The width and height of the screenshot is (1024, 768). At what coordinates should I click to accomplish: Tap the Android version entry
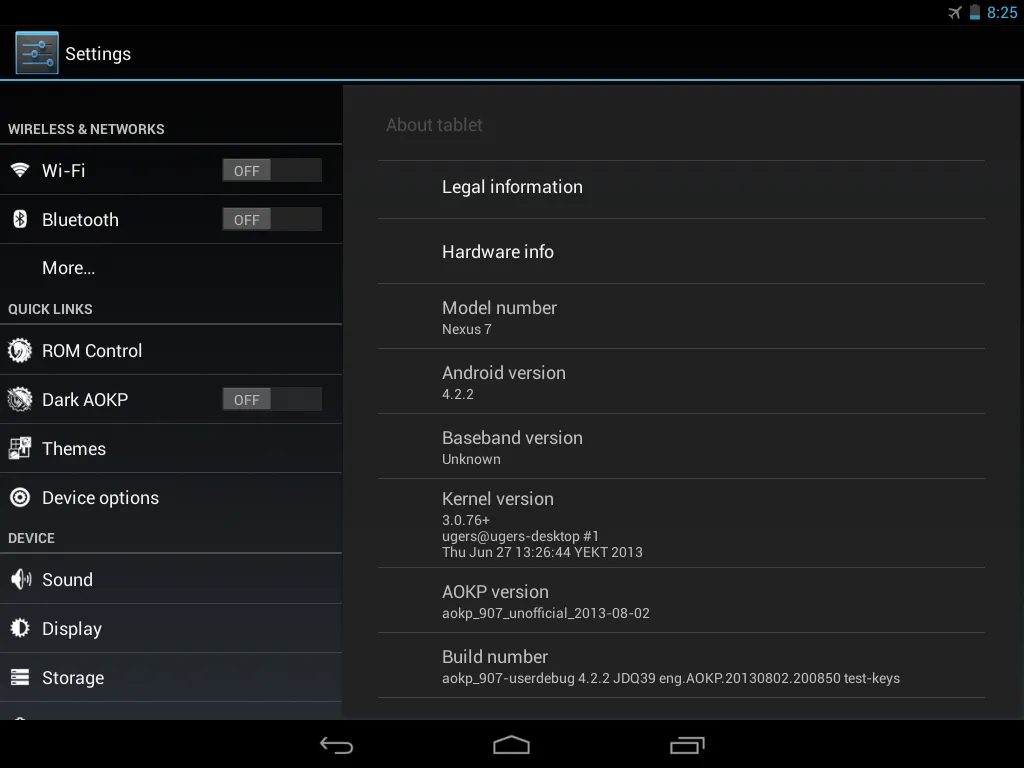681,381
